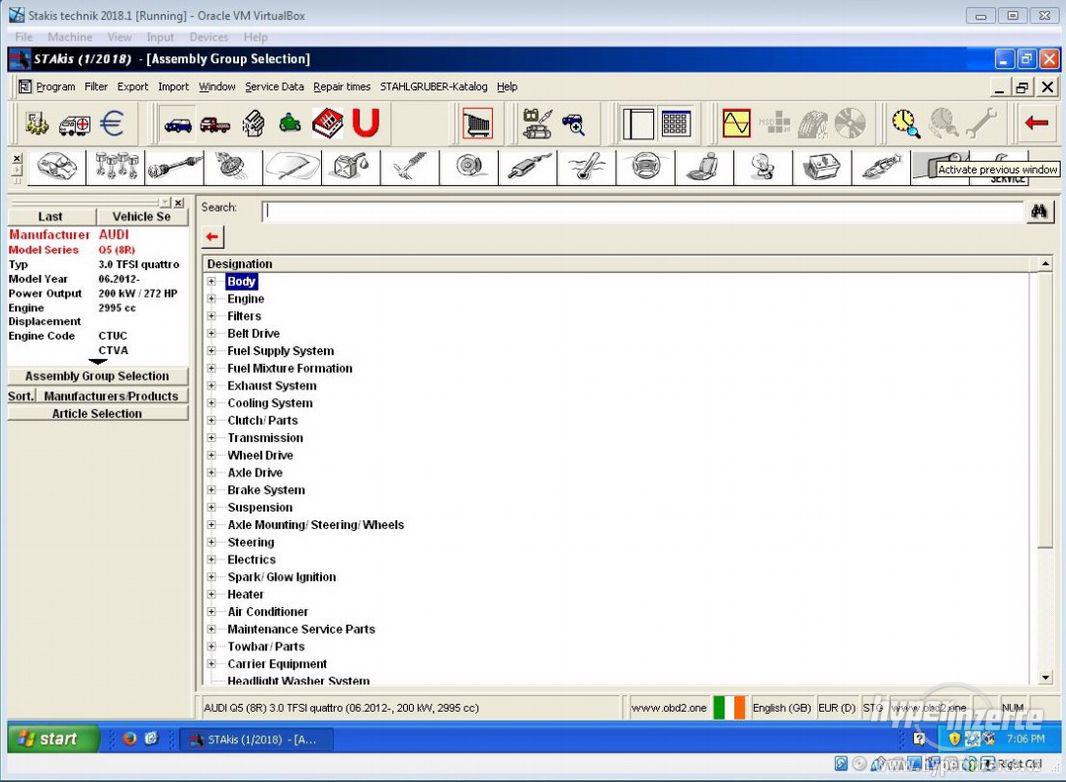Click the red back arrow in the top toolbar
The width and height of the screenshot is (1066, 782).
[x=1037, y=124]
